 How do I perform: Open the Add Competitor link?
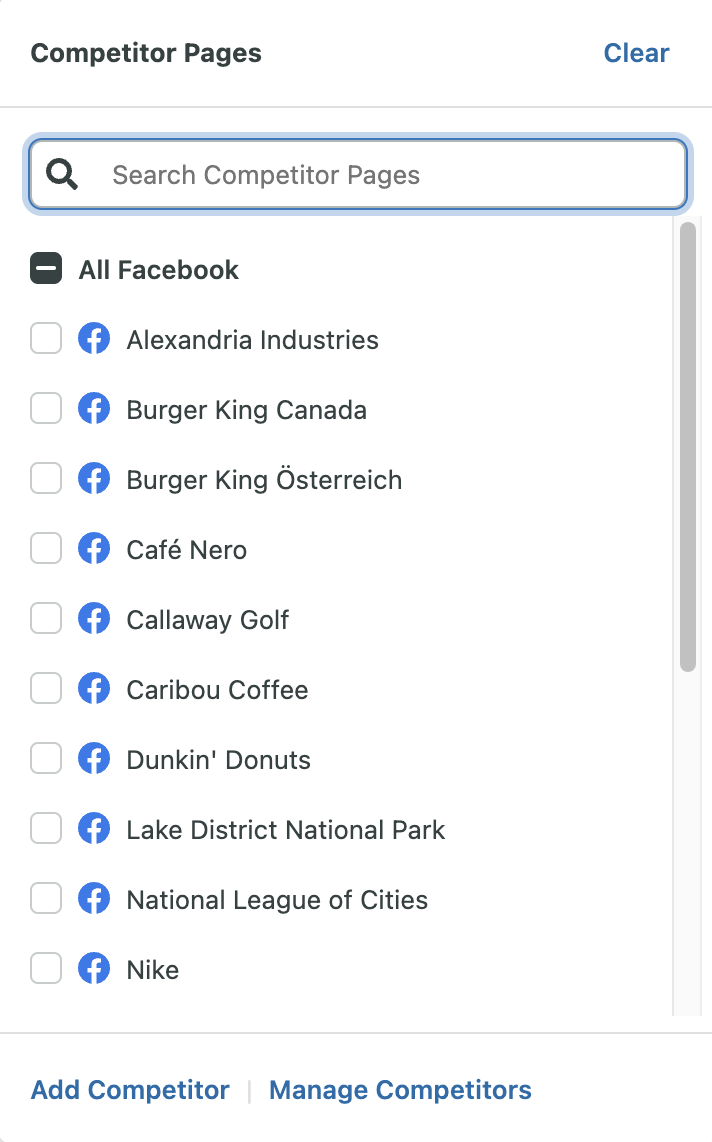click(130, 1090)
